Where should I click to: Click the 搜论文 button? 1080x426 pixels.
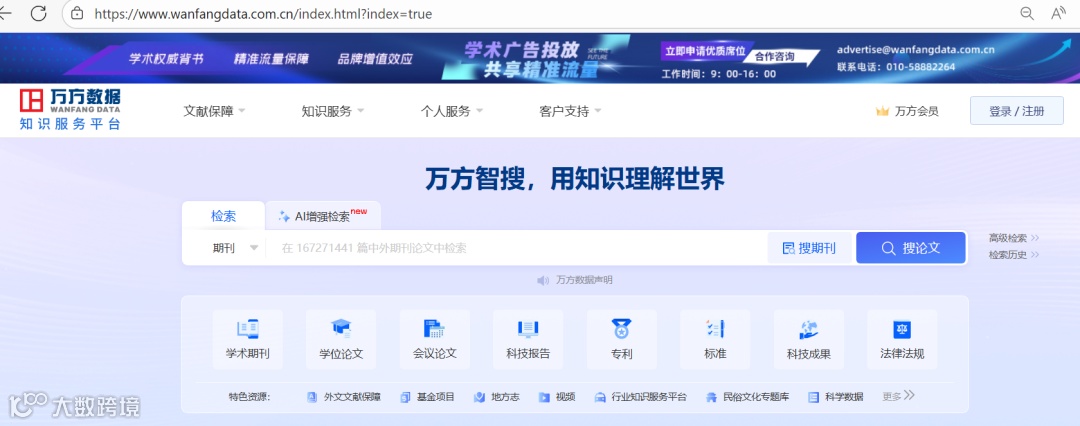(911, 248)
